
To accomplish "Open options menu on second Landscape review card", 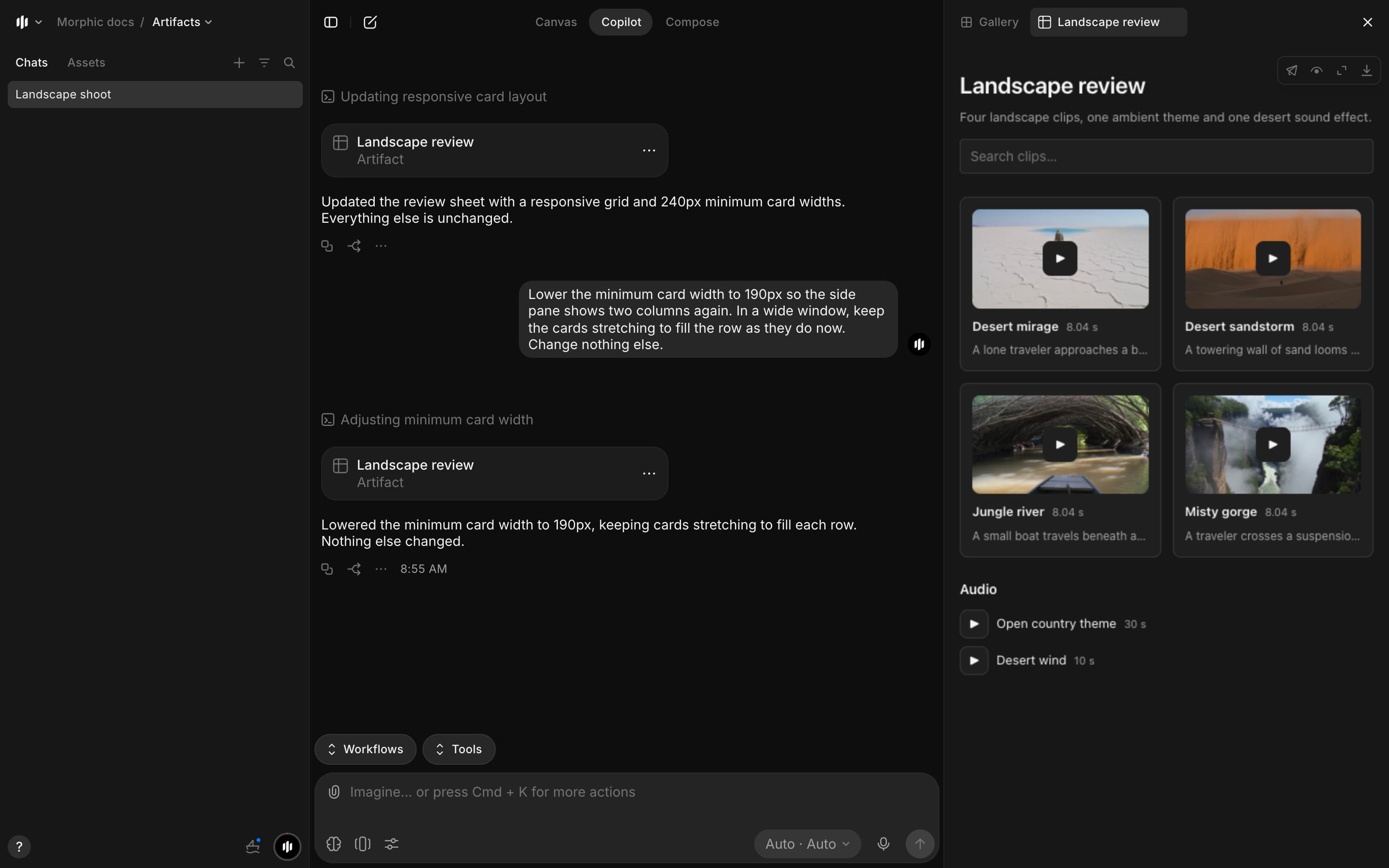I will pyautogui.click(x=649, y=474).
